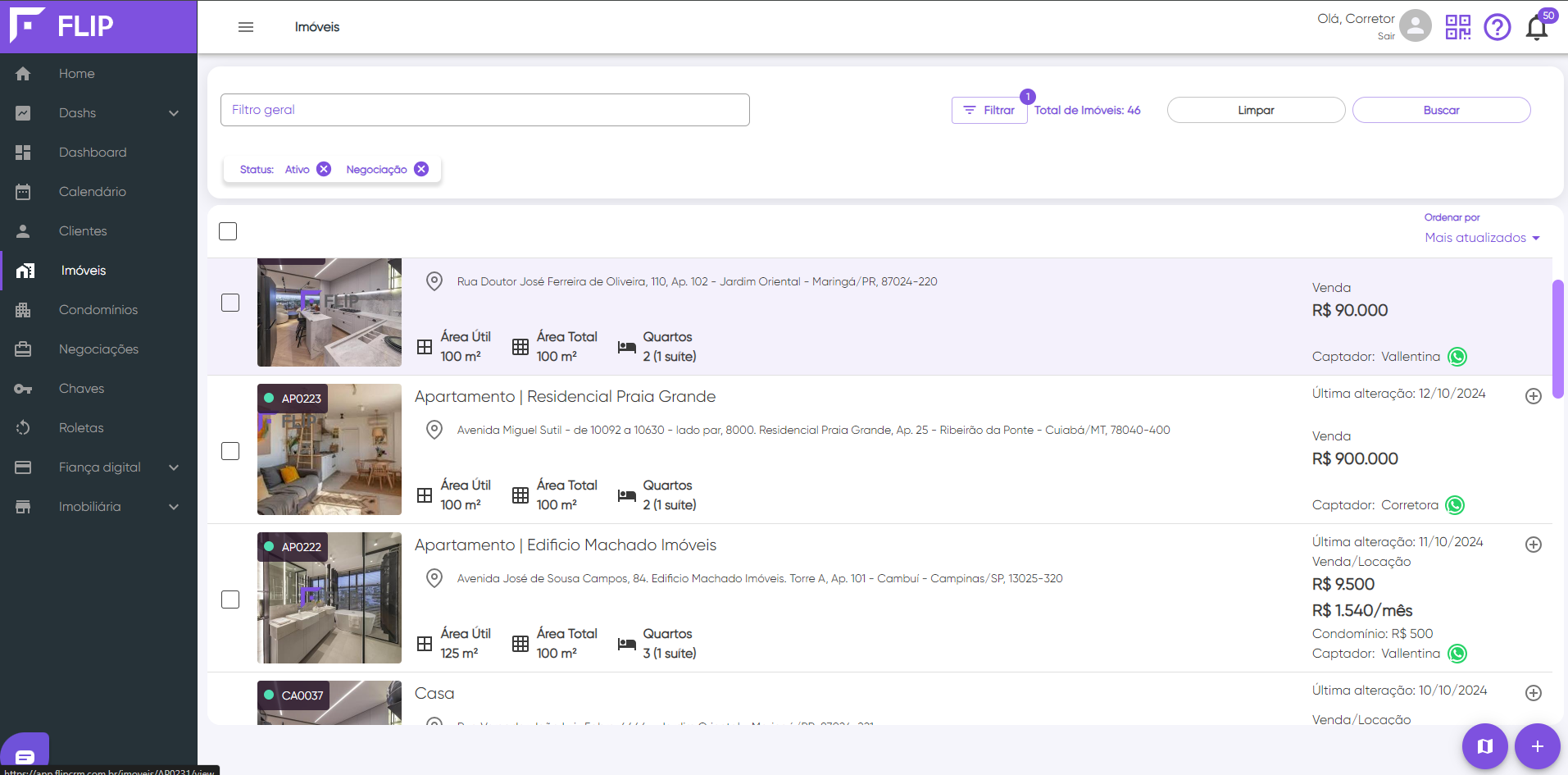This screenshot has width=1568, height=775.
Task: Click the Buscar button
Action: [x=1441, y=110]
